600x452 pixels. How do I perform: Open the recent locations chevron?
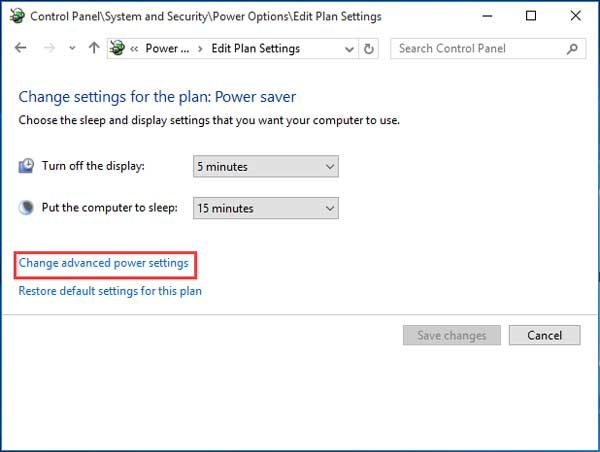click(x=71, y=49)
